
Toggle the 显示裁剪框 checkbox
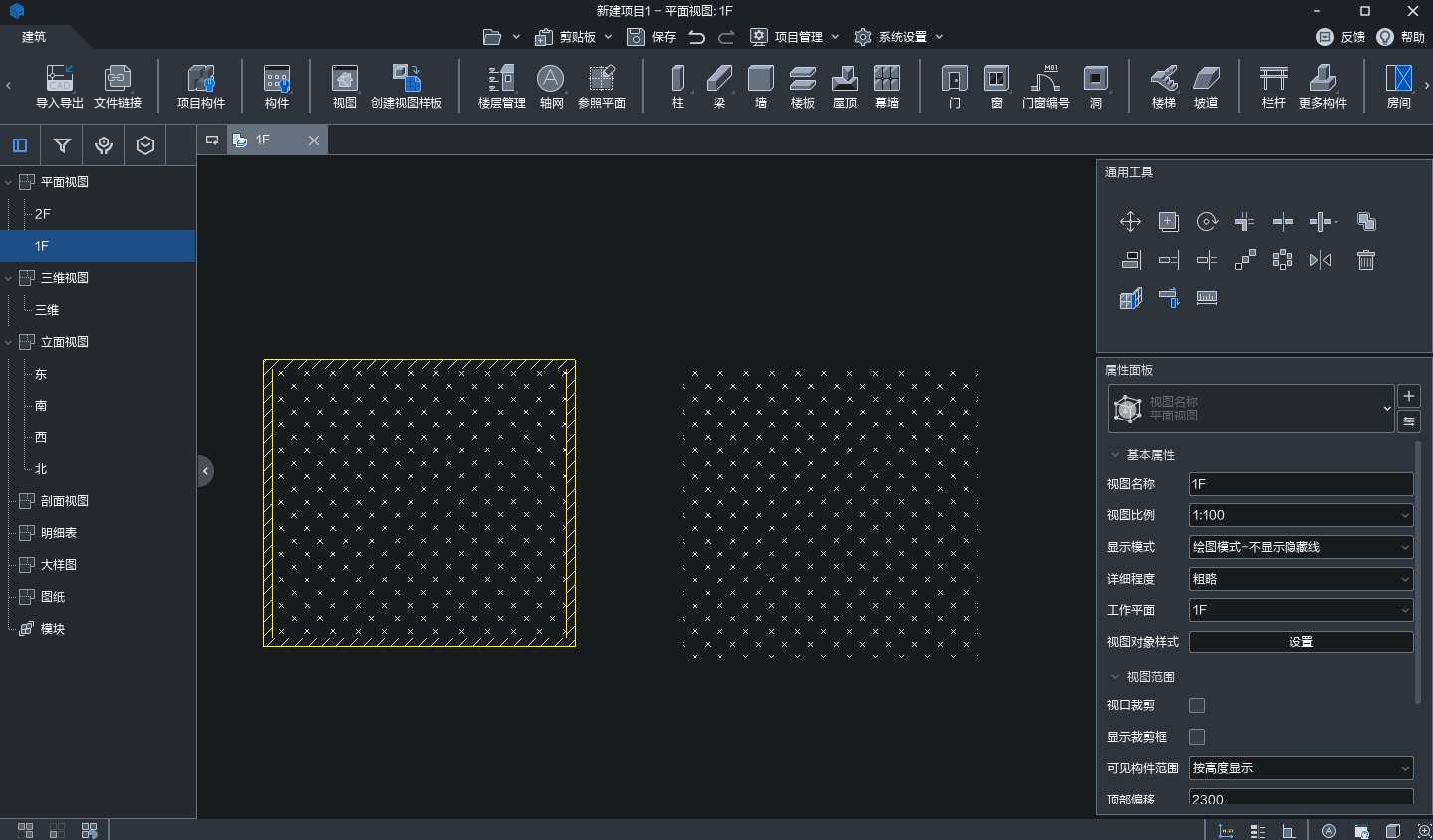coord(1197,737)
